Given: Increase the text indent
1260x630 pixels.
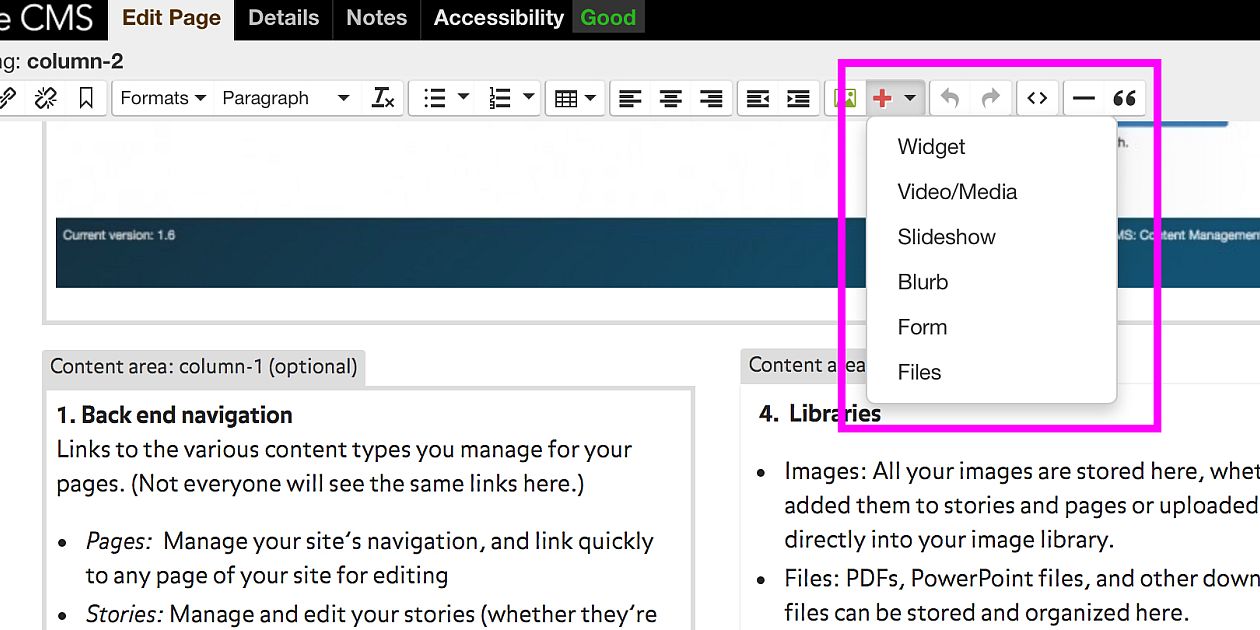Looking at the screenshot, I should tap(797, 97).
